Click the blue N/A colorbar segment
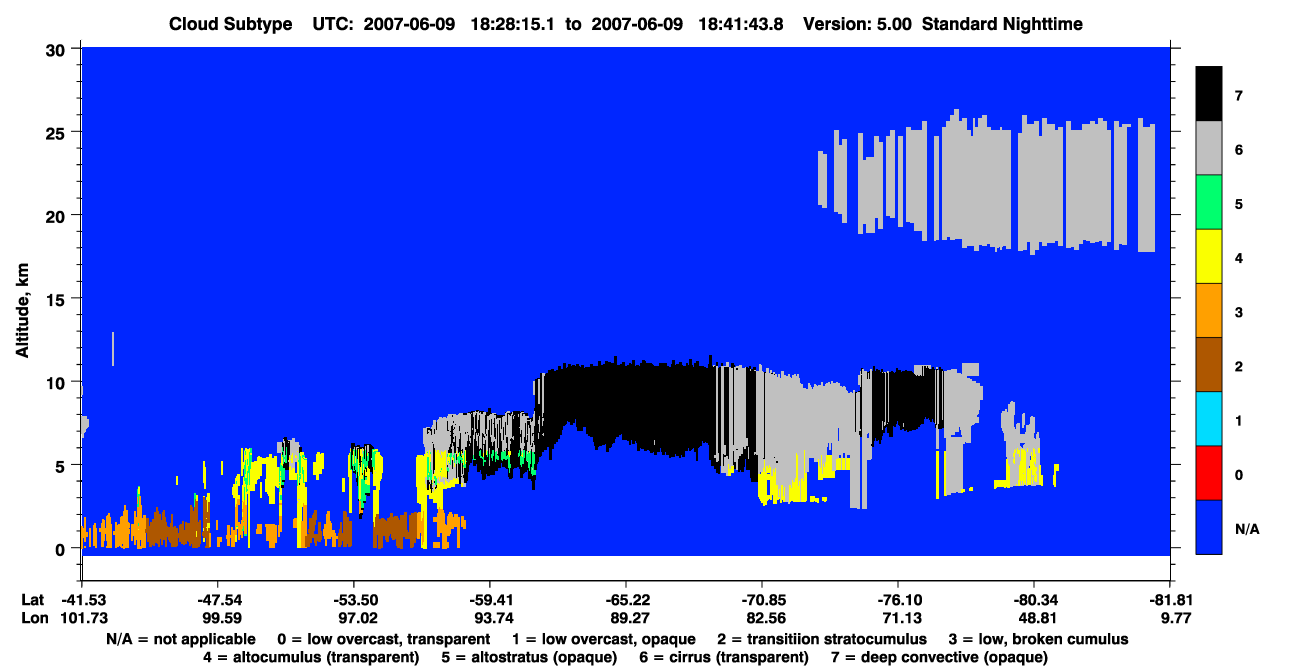The width and height of the screenshot is (1300, 667). pyautogui.click(x=1209, y=527)
